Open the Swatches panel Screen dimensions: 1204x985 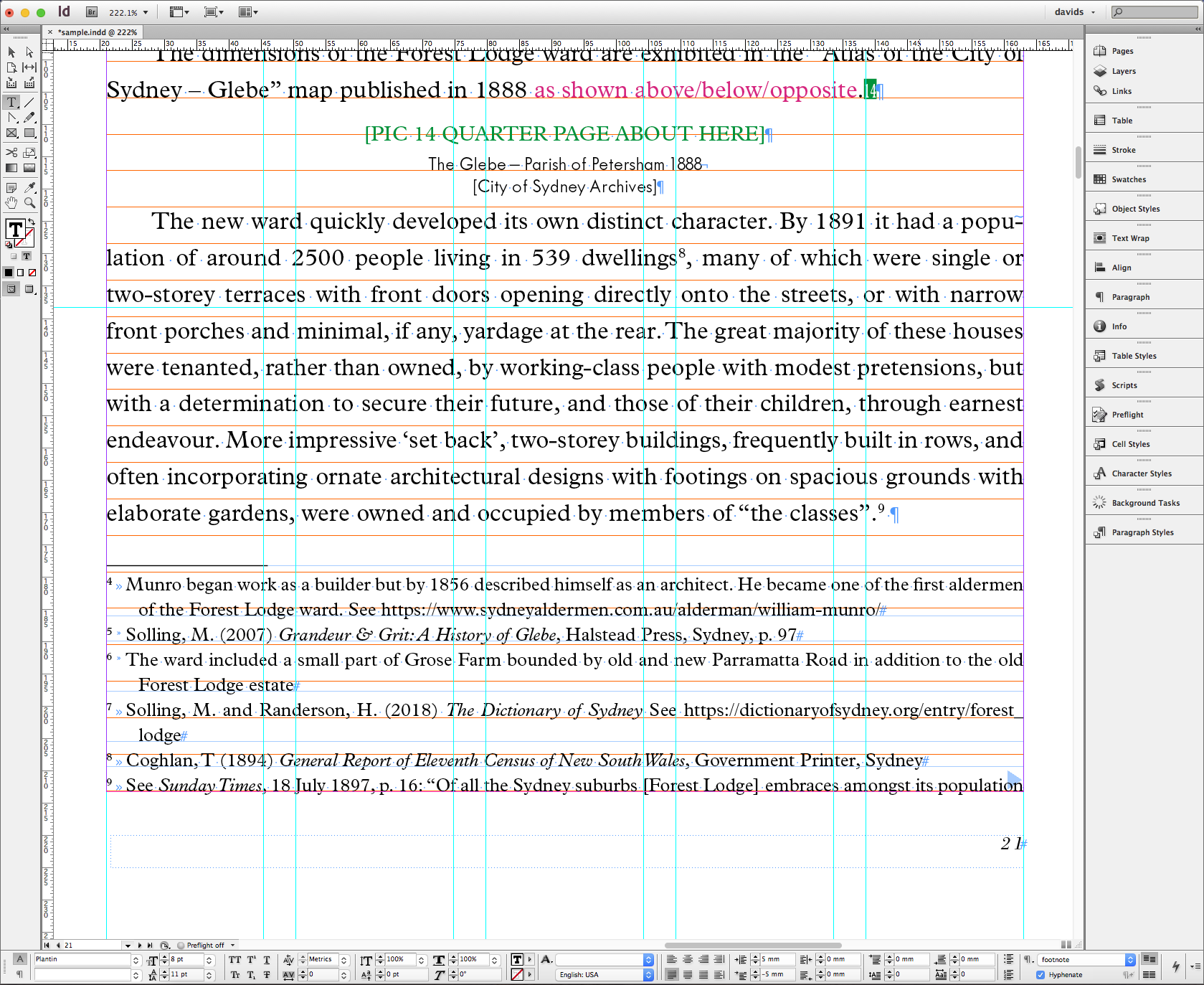coord(1129,179)
